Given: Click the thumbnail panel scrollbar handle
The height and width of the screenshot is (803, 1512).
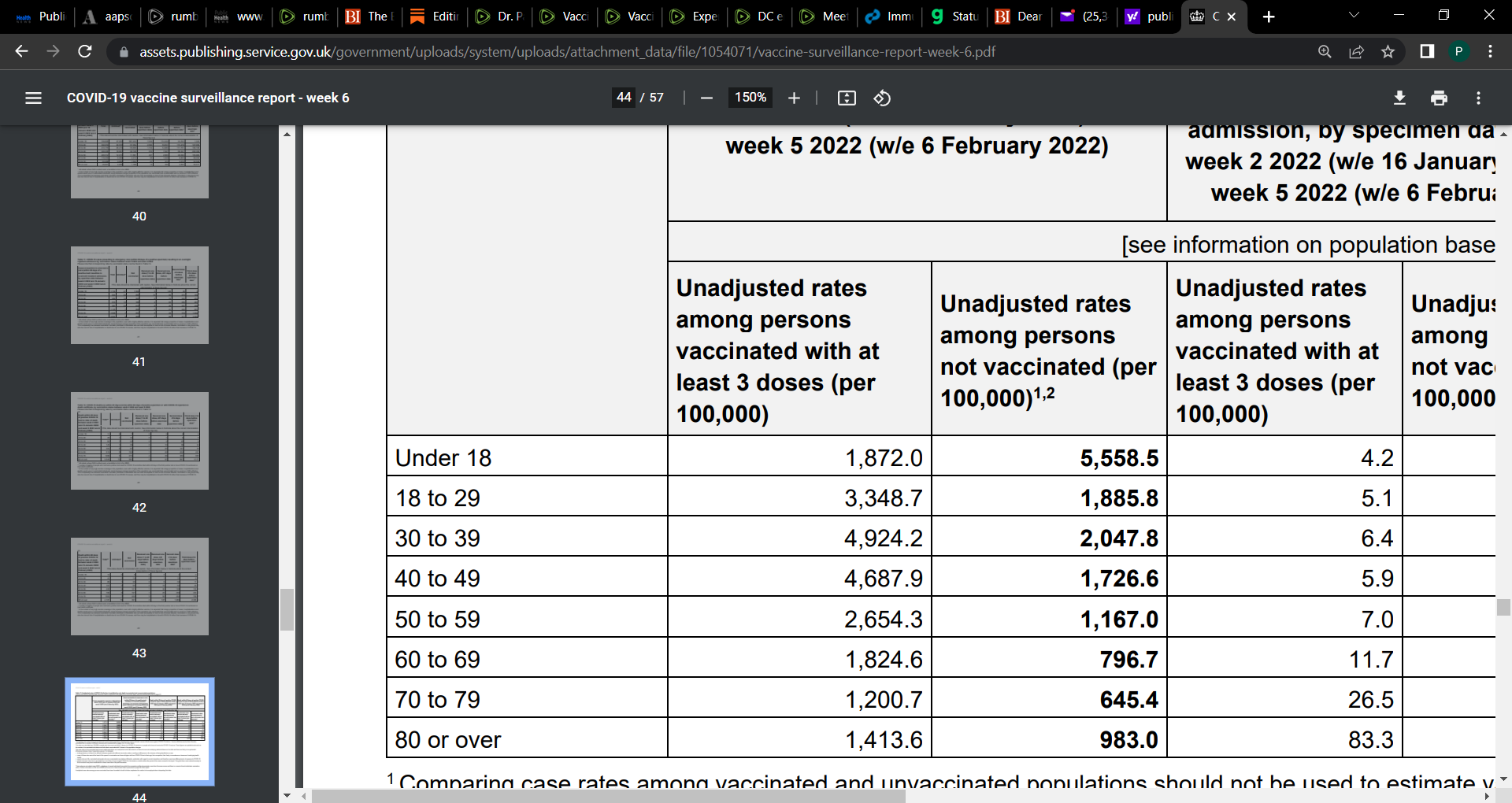Looking at the screenshot, I should pyautogui.click(x=287, y=609).
